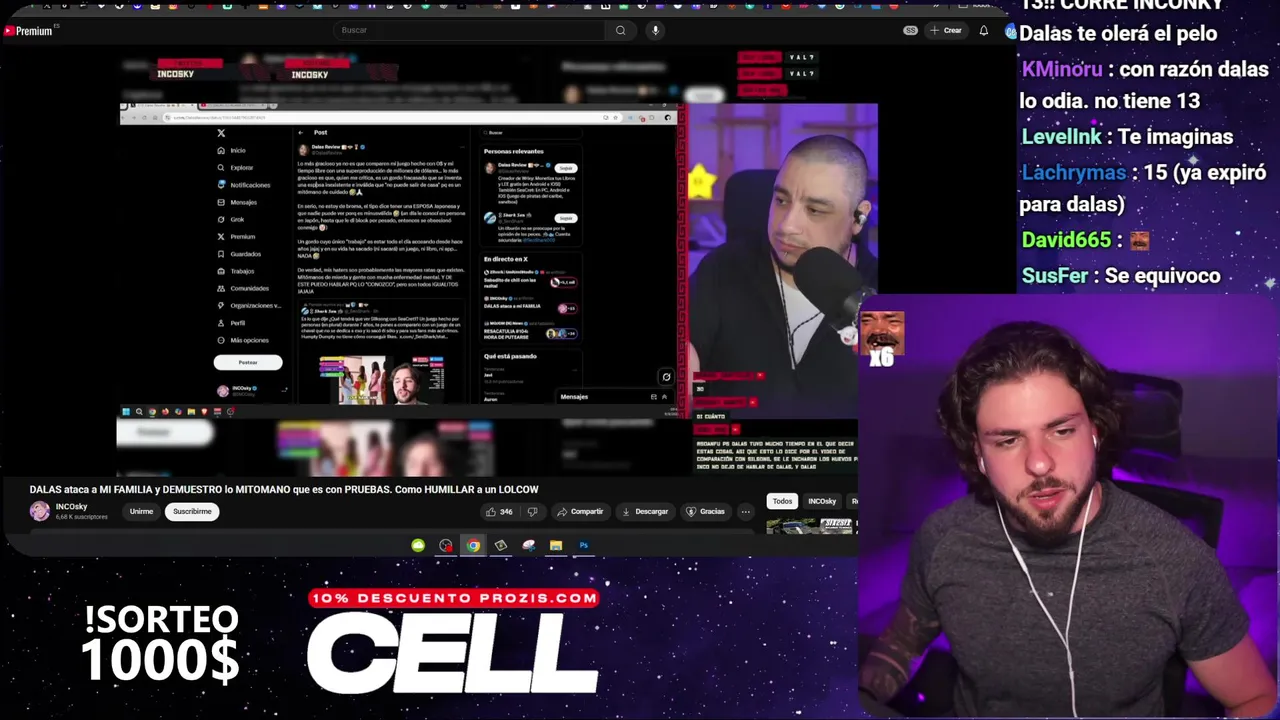Screen dimensions: 1280x720
Task: Select the Todos filter chip
Action: tap(782, 501)
